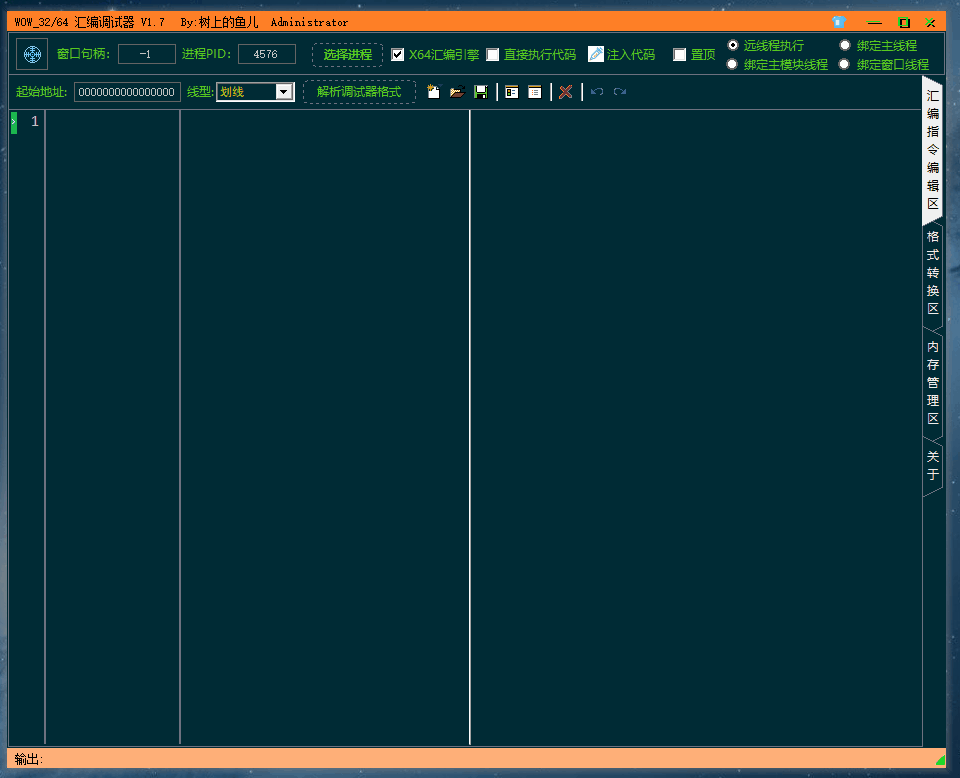Click the form-layout window icon
960x778 pixels.
512,92
